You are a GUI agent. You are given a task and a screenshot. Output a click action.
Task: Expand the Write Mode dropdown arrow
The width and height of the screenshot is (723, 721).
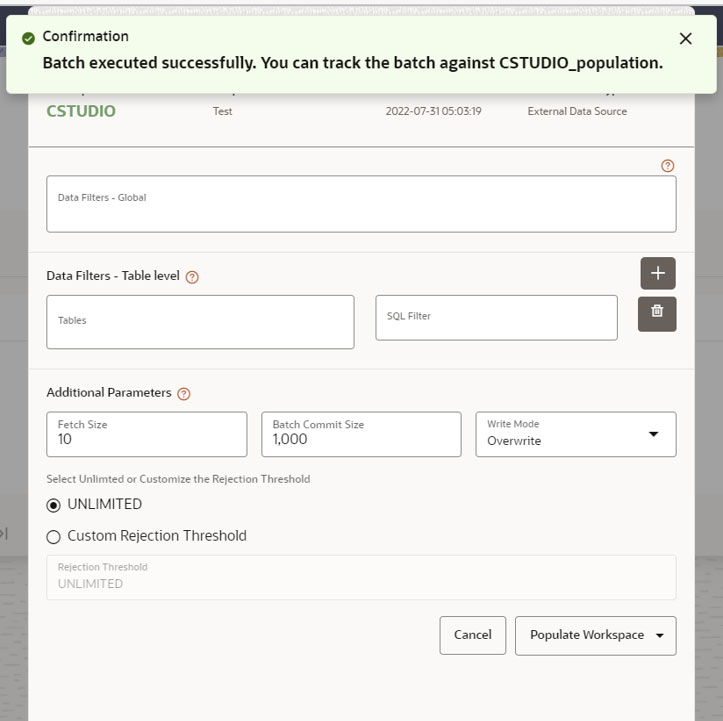[653, 434]
